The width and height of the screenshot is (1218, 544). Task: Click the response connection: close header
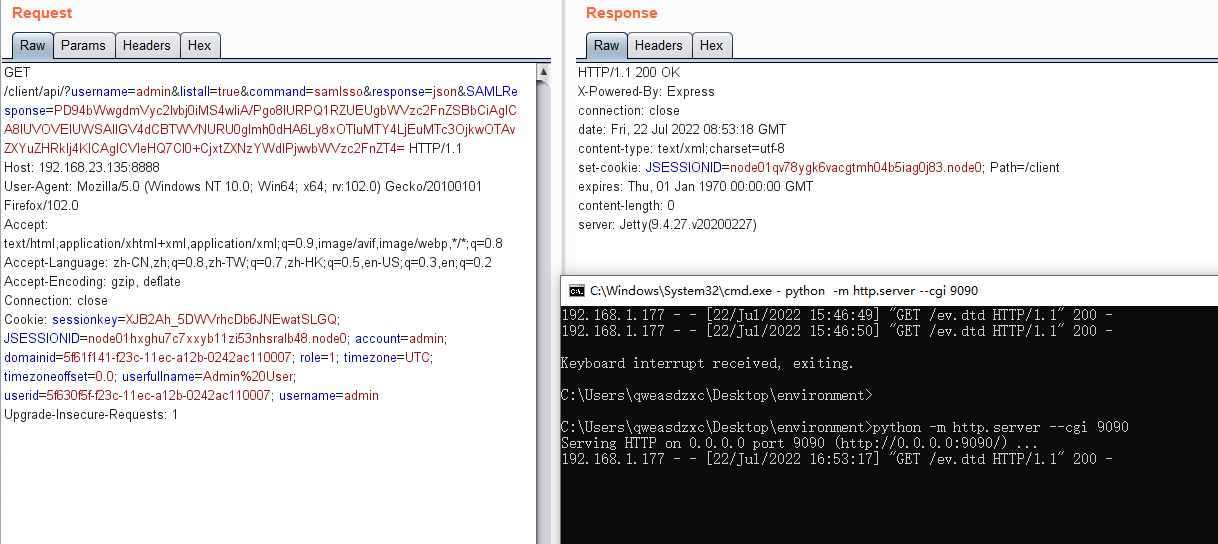click(x=628, y=111)
